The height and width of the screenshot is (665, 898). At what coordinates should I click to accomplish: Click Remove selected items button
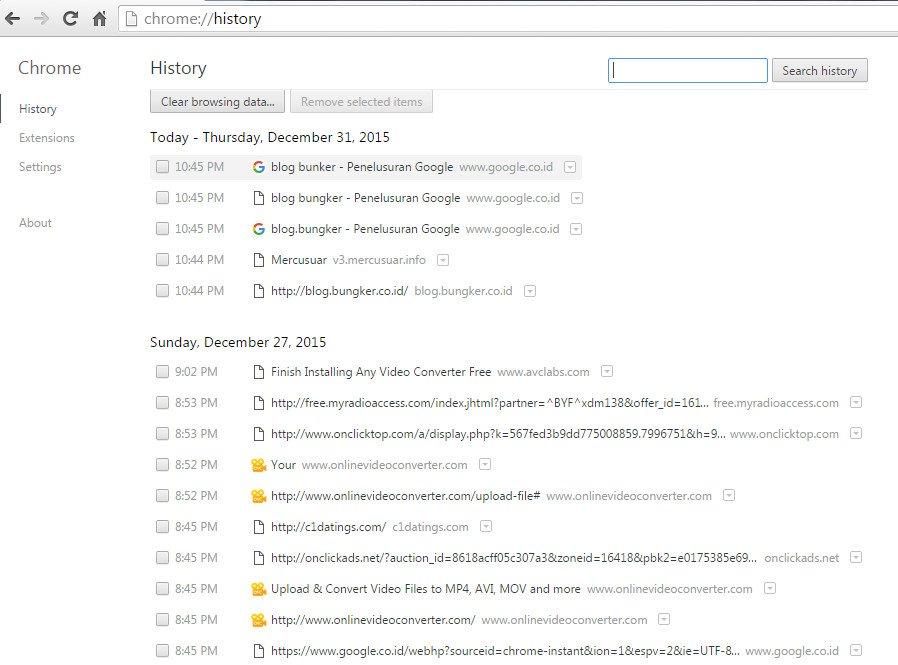coord(361,101)
